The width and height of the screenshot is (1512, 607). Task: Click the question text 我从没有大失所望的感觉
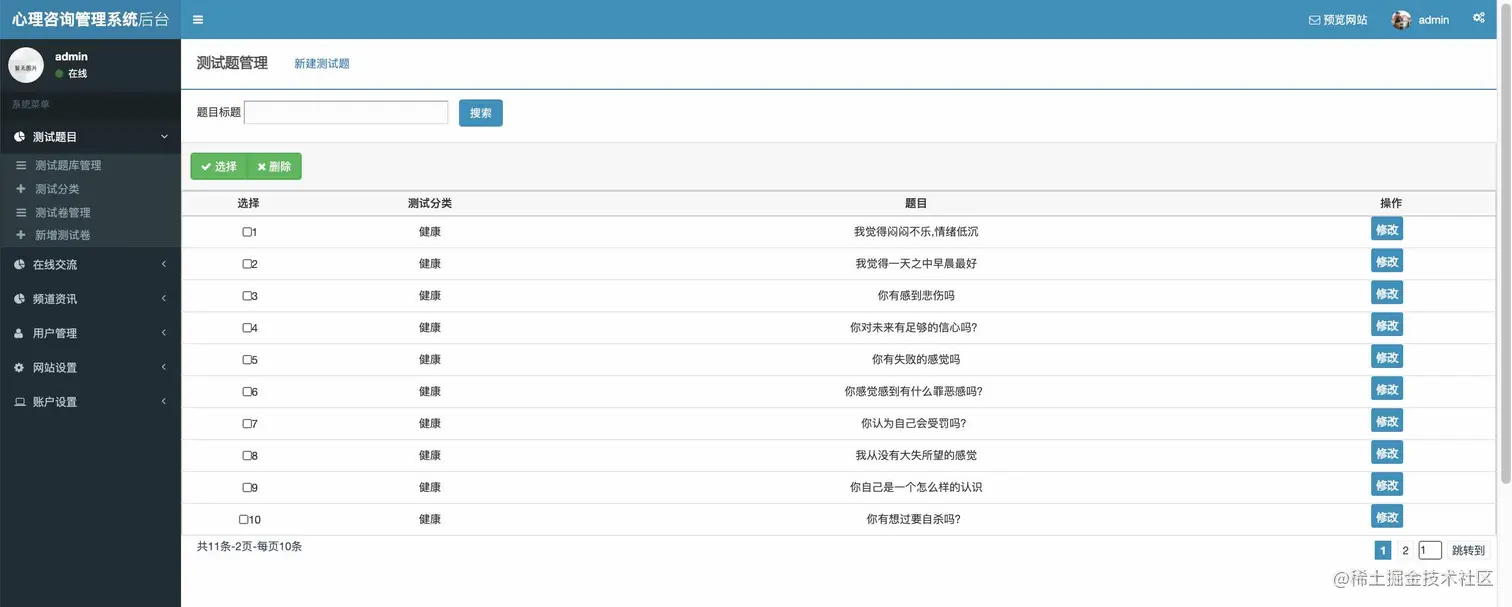916,456
